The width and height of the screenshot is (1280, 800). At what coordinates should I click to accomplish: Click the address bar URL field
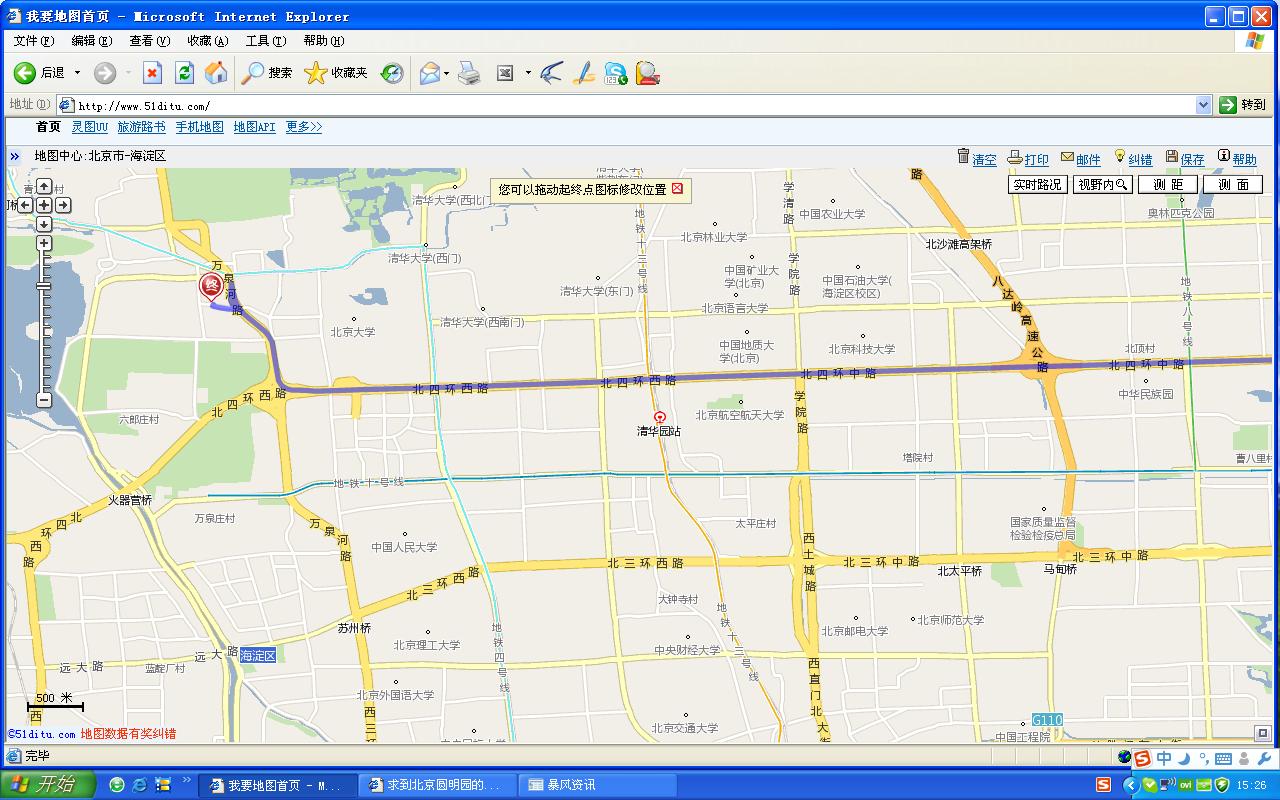(635, 105)
